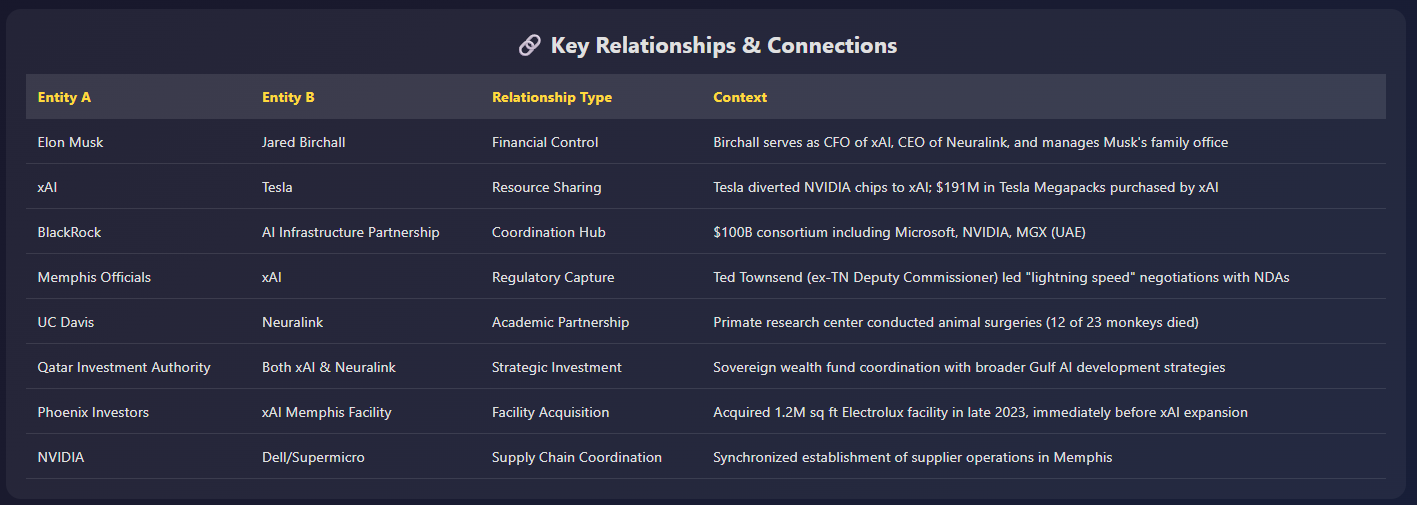Viewport: 1417px width, 505px height.
Task: Select the Resource Sharing cell
Action: (546, 187)
